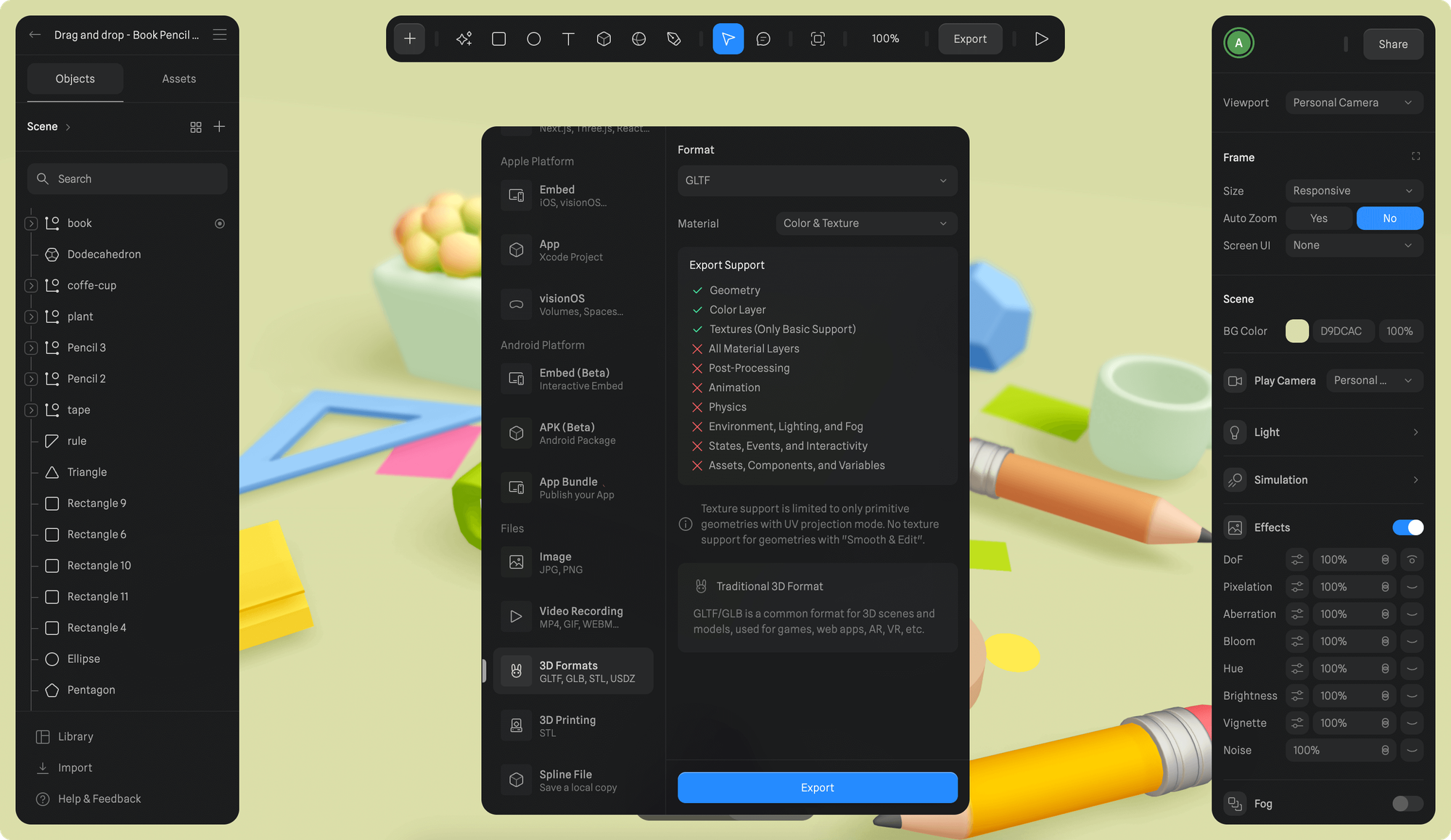This screenshot has width=1451, height=840.
Task: Select the Ellipse shape tool
Action: point(534,38)
